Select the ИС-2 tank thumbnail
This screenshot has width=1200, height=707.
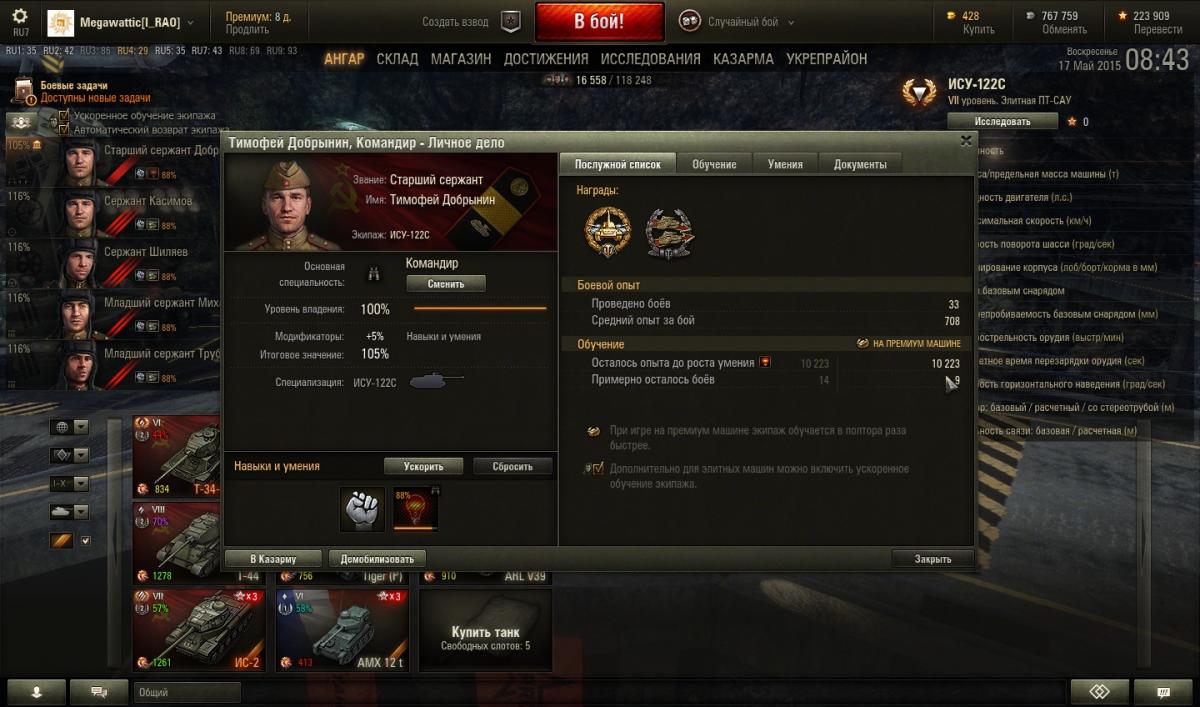pyautogui.click(x=199, y=629)
